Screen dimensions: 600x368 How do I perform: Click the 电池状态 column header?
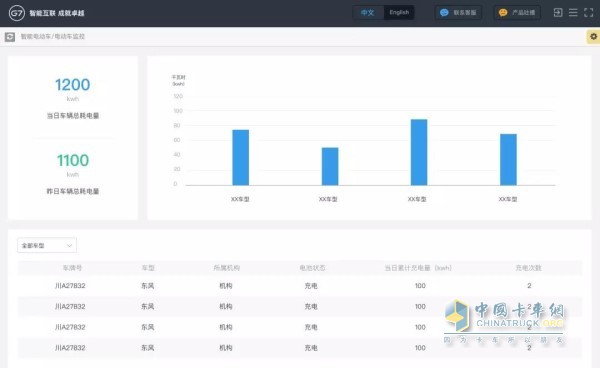click(x=312, y=268)
